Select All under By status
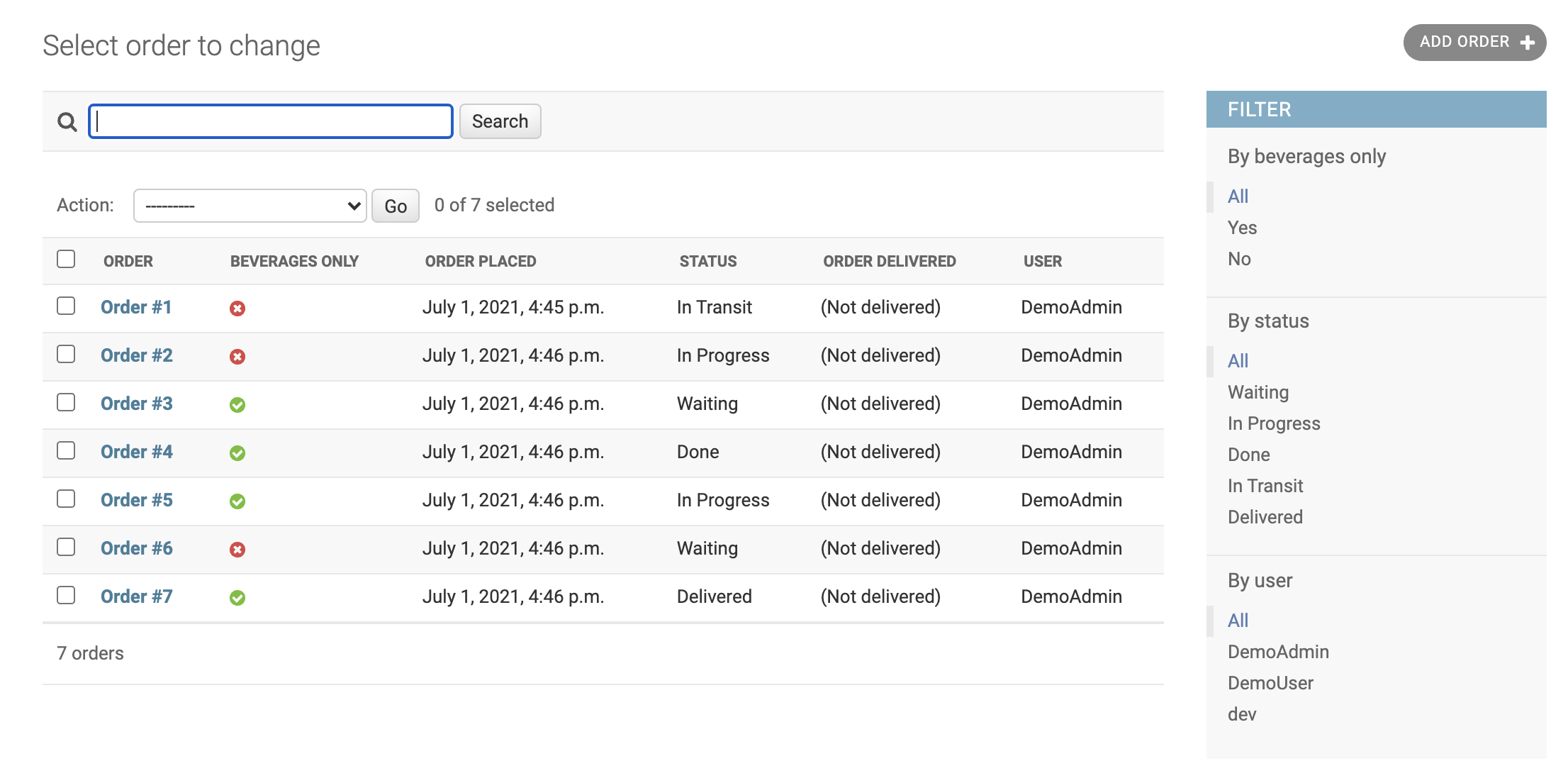The height and width of the screenshot is (783, 1568). 1238,361
